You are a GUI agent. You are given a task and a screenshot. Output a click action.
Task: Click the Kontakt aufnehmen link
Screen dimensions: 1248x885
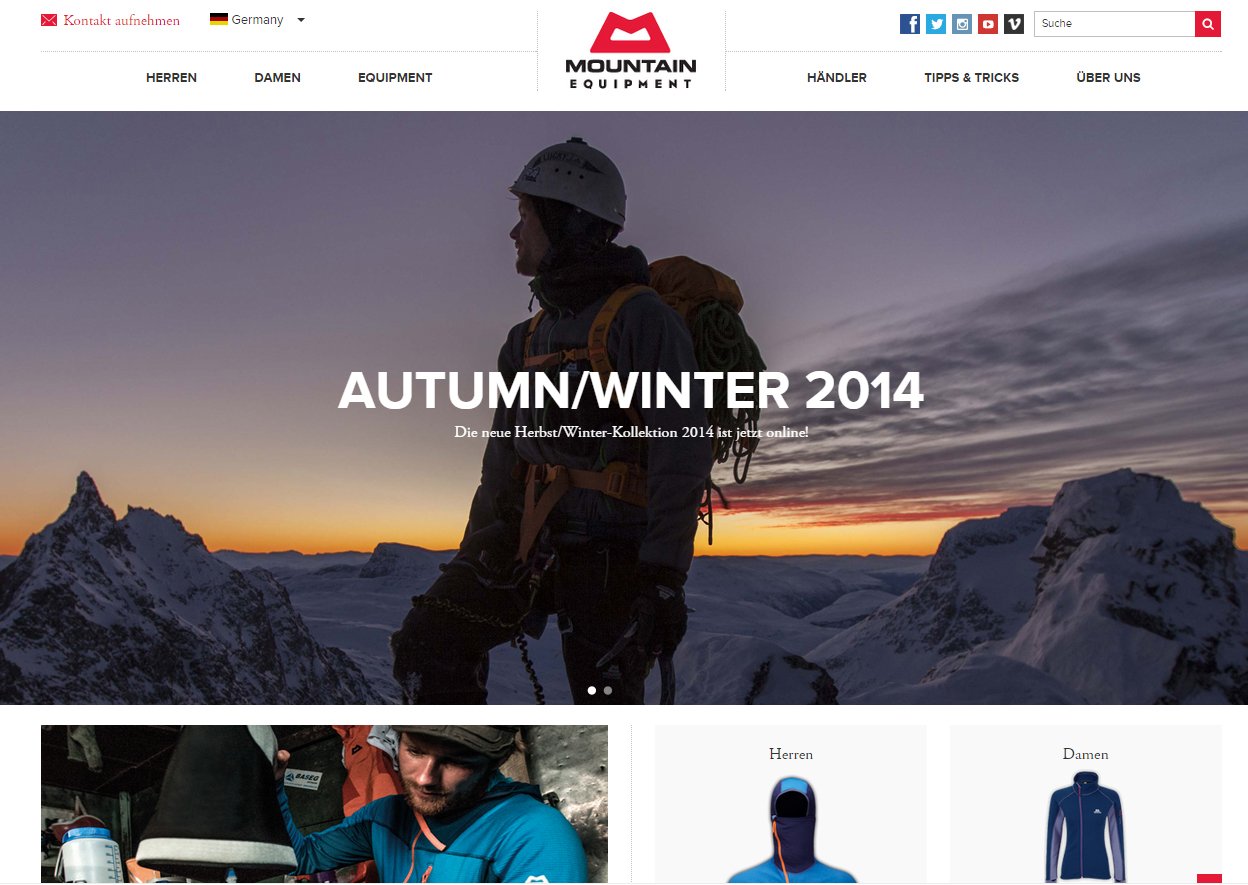click(x=121, y=20)
